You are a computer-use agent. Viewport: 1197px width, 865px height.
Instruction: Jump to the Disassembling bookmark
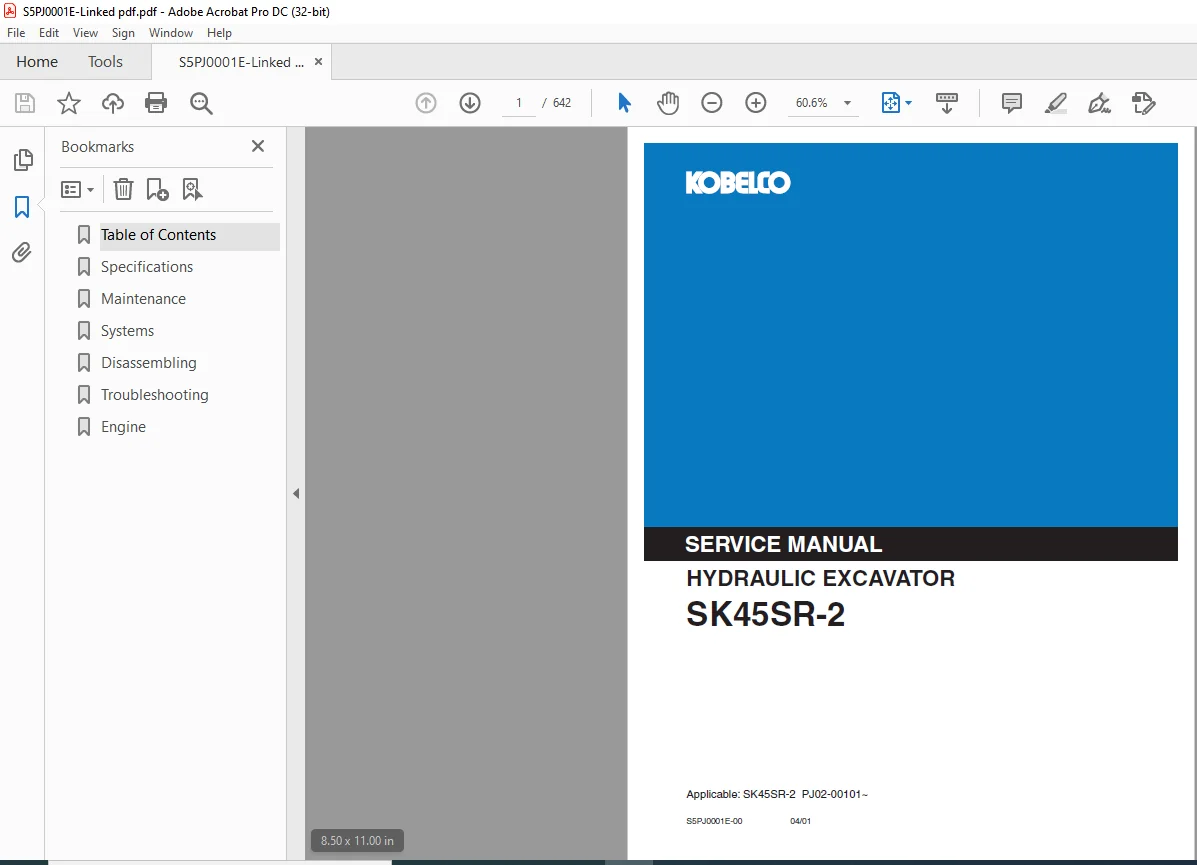(148, 363)
